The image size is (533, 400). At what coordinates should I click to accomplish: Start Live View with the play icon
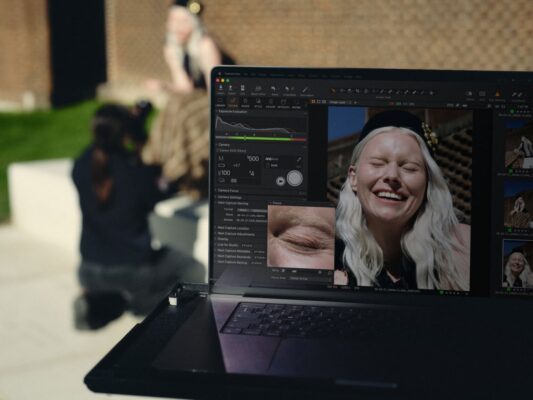pyautogui.click(x=280, y=181)
